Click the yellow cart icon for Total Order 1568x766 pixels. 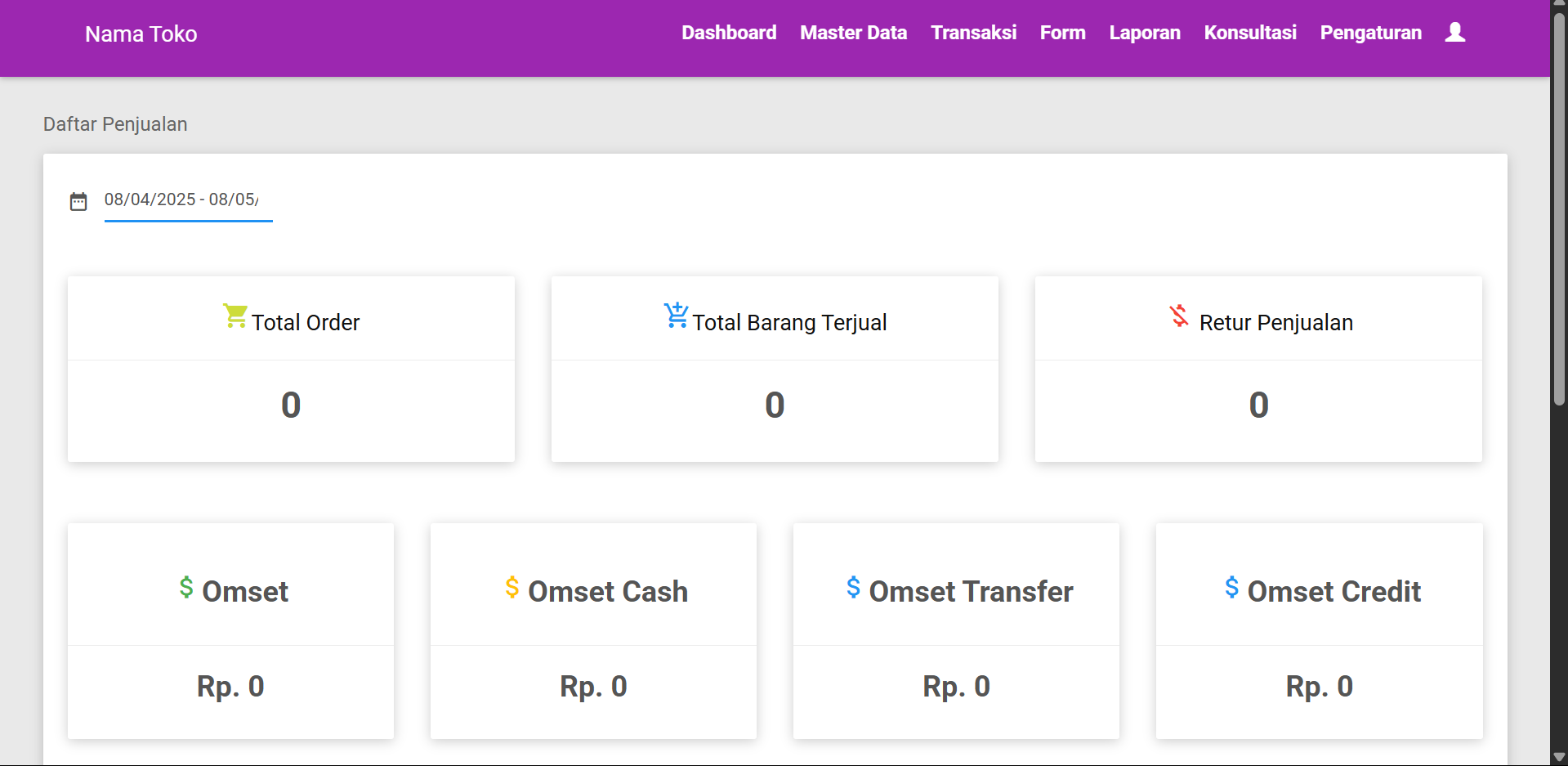(235, 316)
